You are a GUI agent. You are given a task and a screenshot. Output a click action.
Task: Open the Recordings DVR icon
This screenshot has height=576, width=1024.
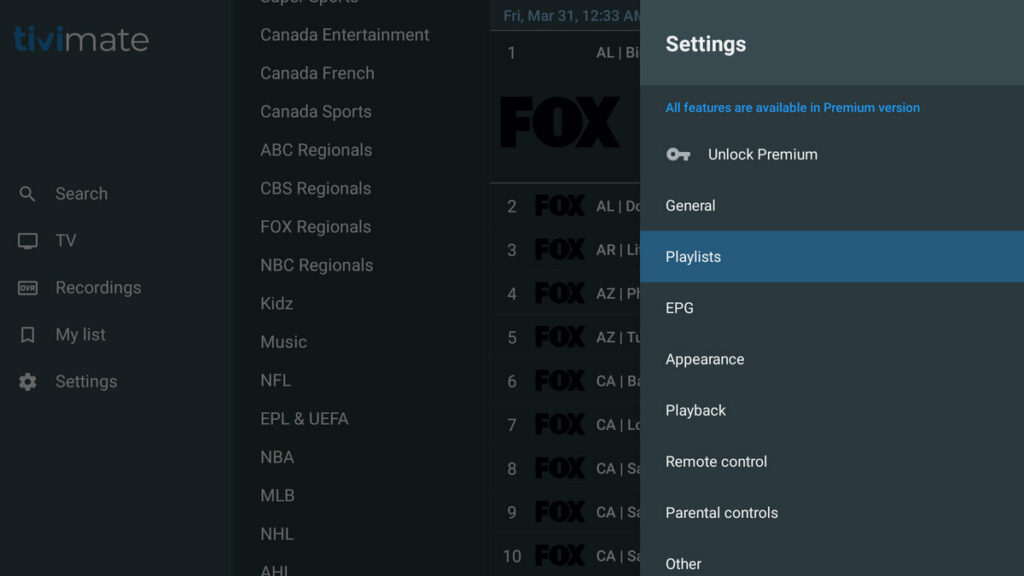[28, 288]
